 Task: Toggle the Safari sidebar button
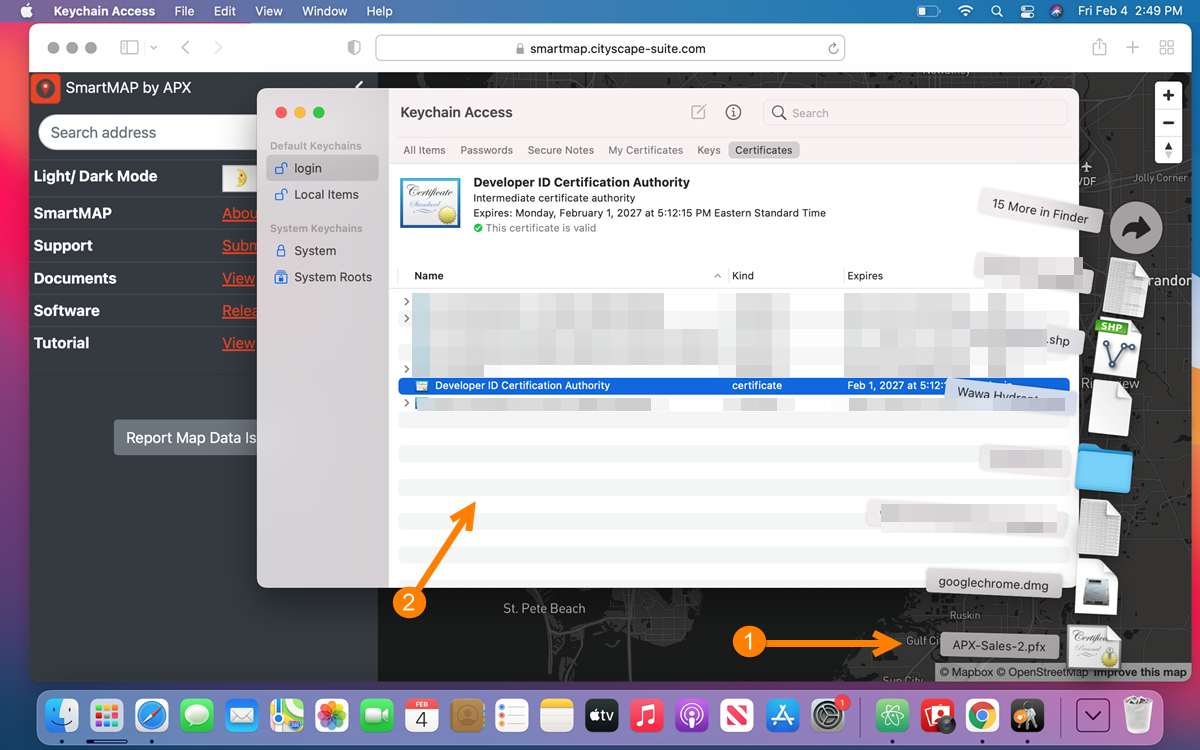coord(129,47)
